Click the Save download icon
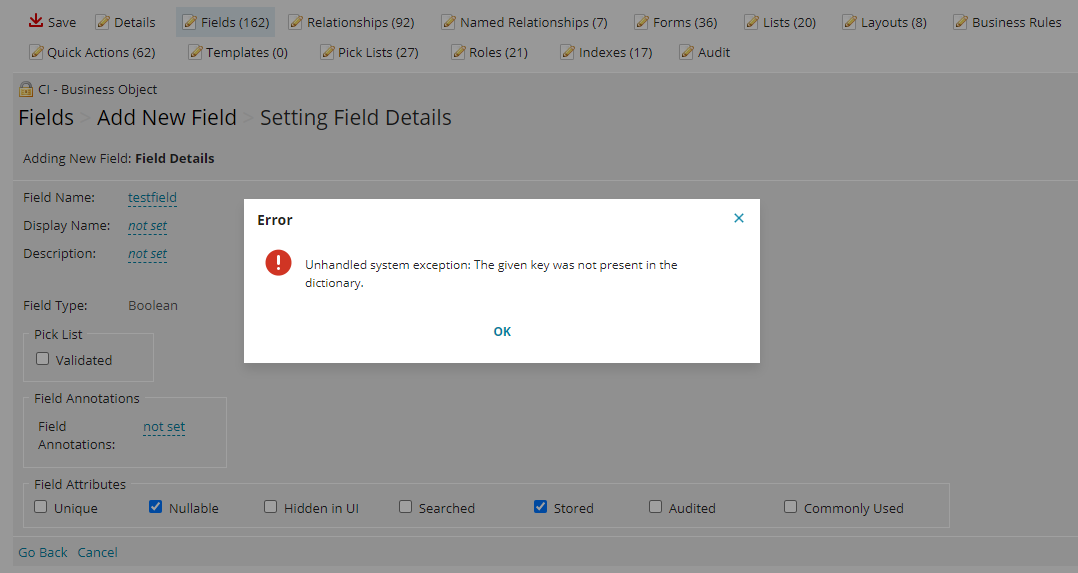This screenshot has height=573, width=1078. (x=35, y=21)
